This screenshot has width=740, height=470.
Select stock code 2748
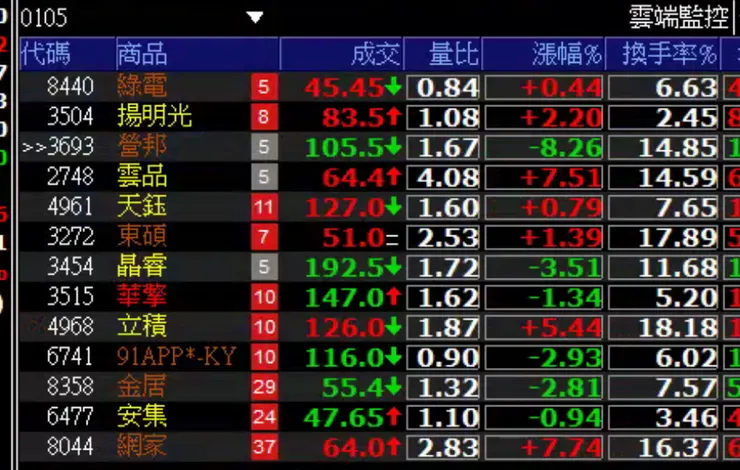click(x=70, y=177)
